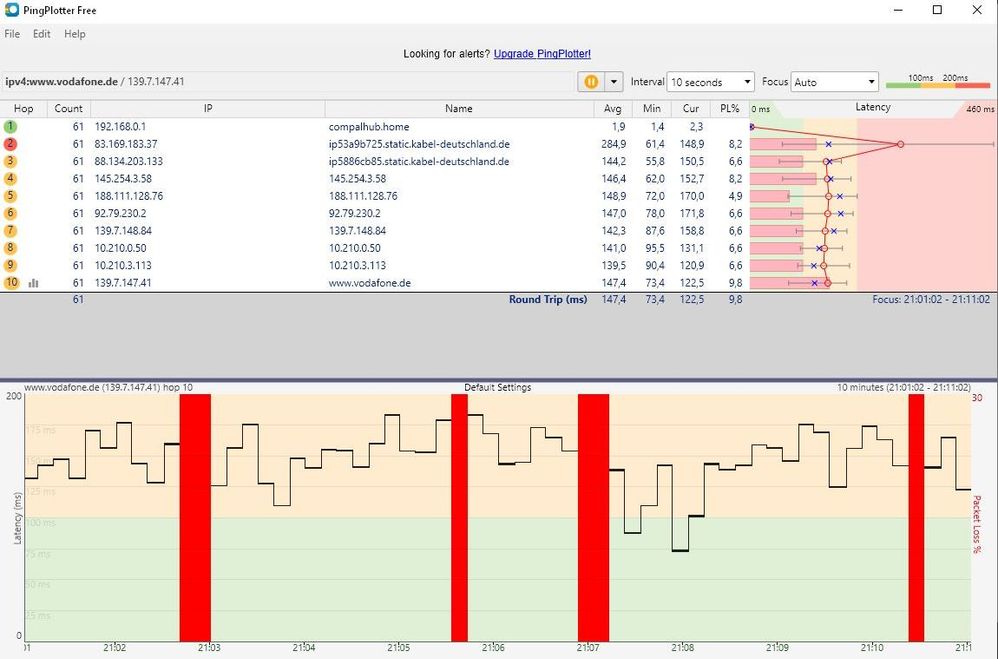Click the timeline graph title www.vodafone.de hop 10
998x659 pixels.
click(108, 387)
